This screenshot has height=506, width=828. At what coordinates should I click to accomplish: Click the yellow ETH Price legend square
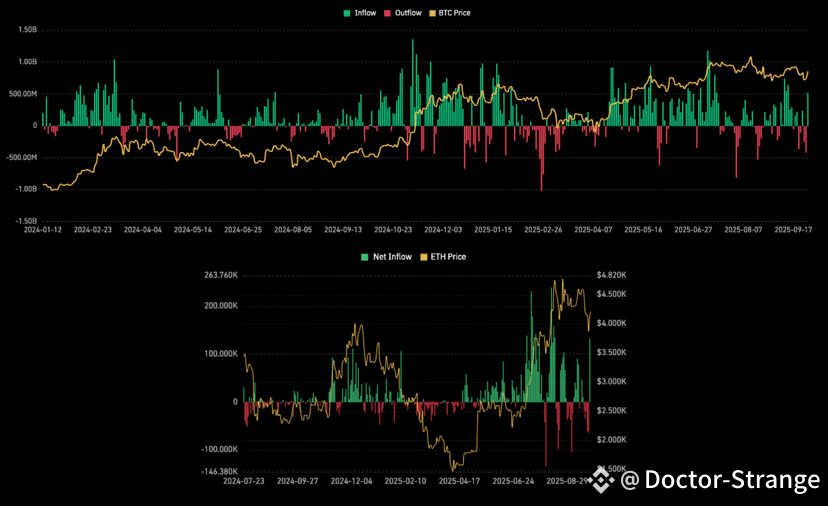coord(423,257)
